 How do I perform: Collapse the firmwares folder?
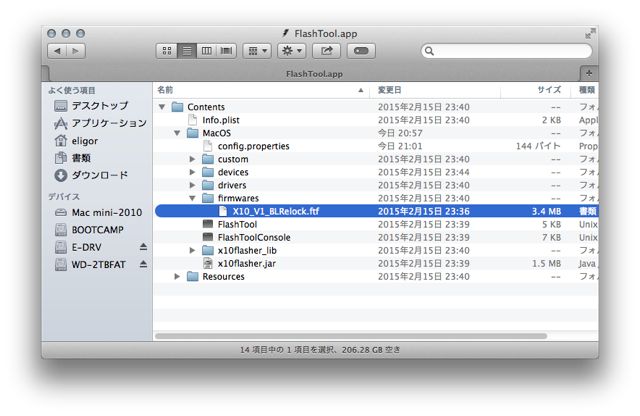[x=192, y=198]
